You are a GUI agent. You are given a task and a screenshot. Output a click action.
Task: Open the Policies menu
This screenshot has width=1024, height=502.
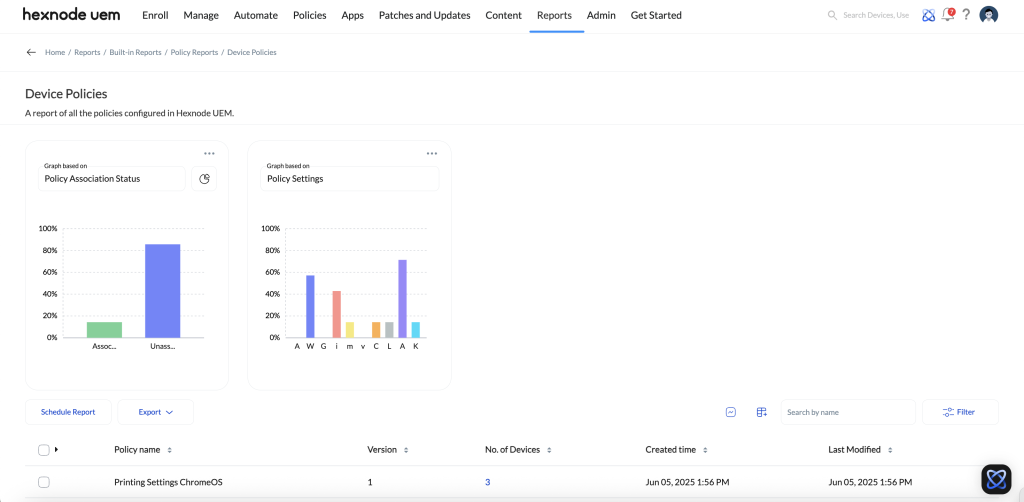point(309,16)
